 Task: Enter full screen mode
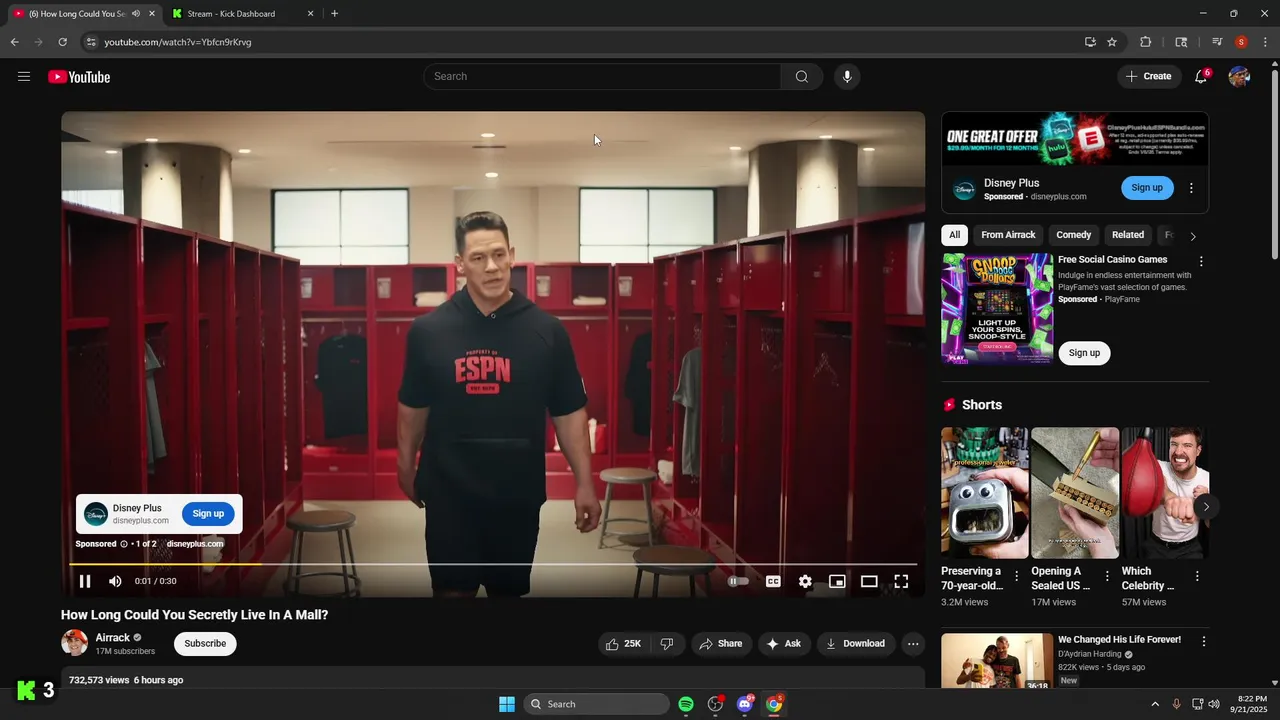(x=901, y=581)
